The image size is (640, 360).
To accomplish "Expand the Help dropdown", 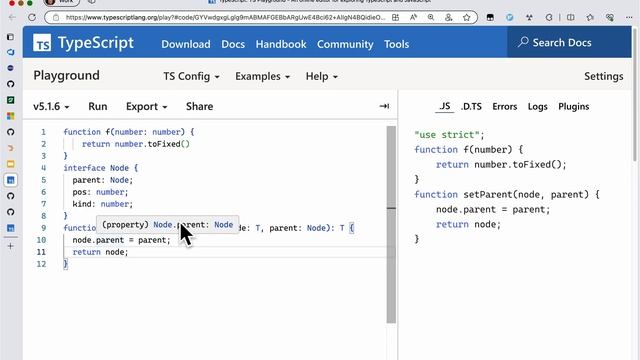I will 322,76.
